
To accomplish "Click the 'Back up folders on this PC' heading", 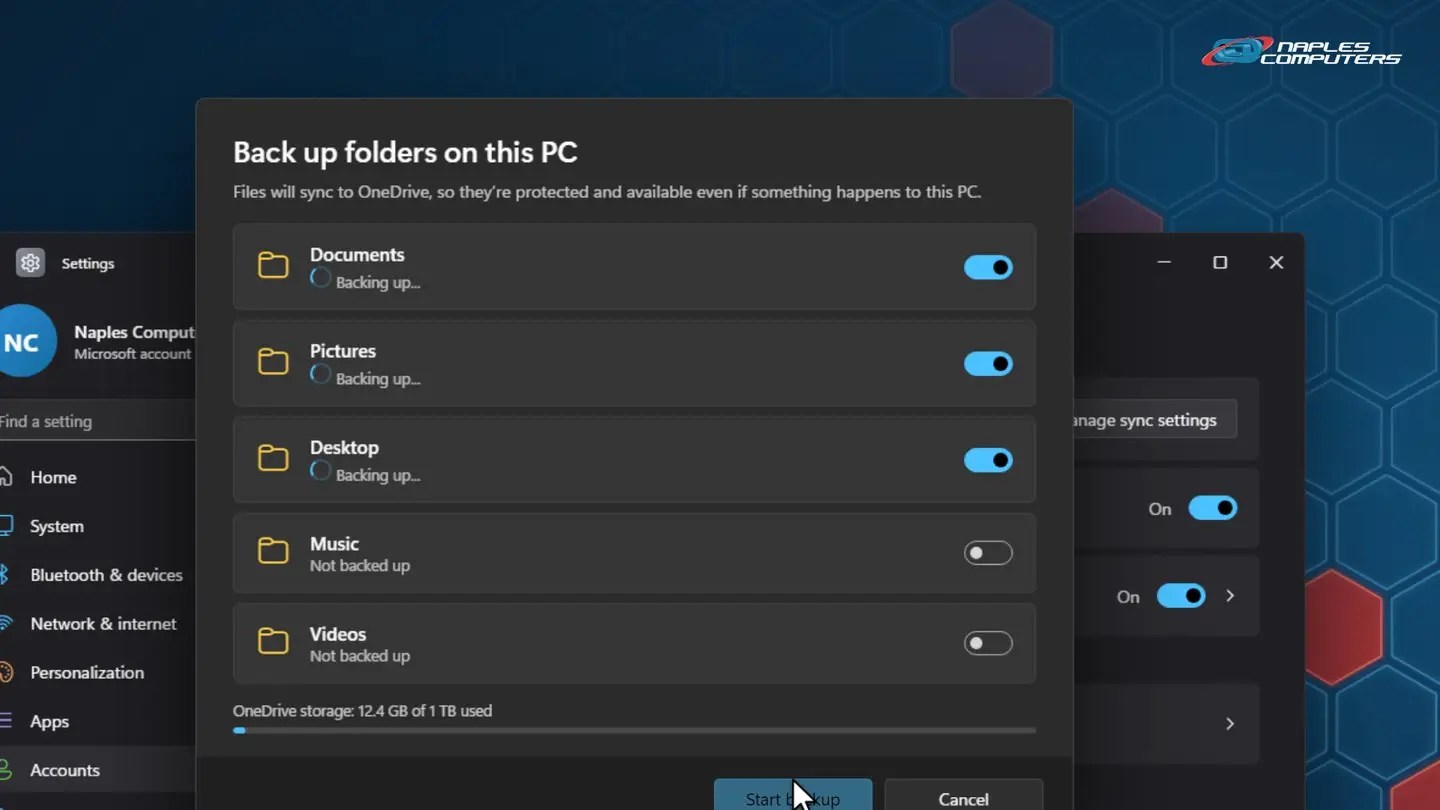I will point(405,153).
